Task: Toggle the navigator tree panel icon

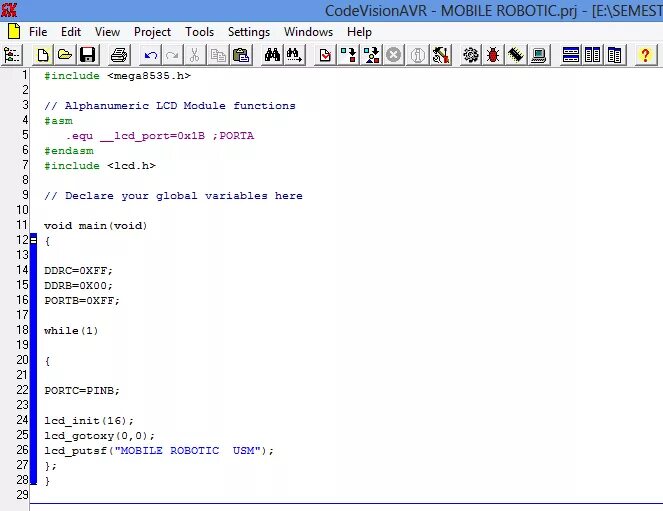Action: tap(11, 55)
